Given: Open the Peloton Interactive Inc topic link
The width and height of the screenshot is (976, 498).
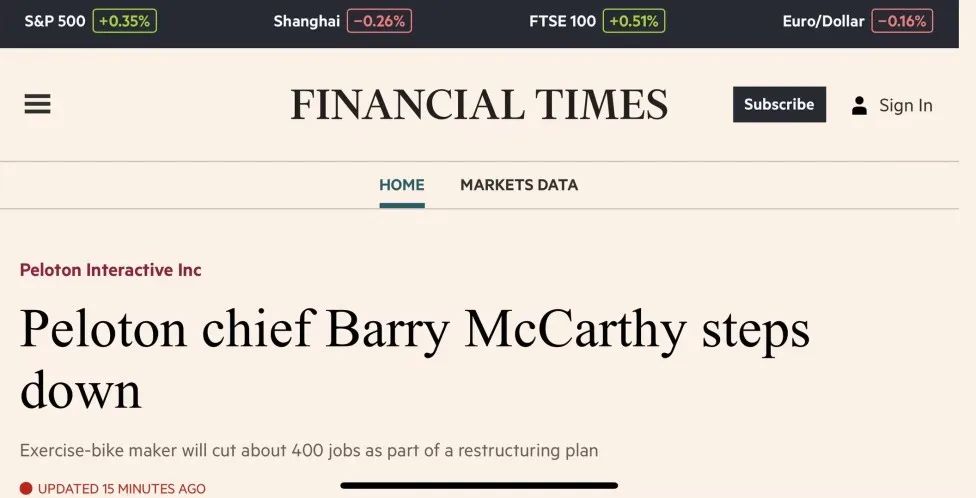Looking at the screenshot, I should click(x=111, y=270).
